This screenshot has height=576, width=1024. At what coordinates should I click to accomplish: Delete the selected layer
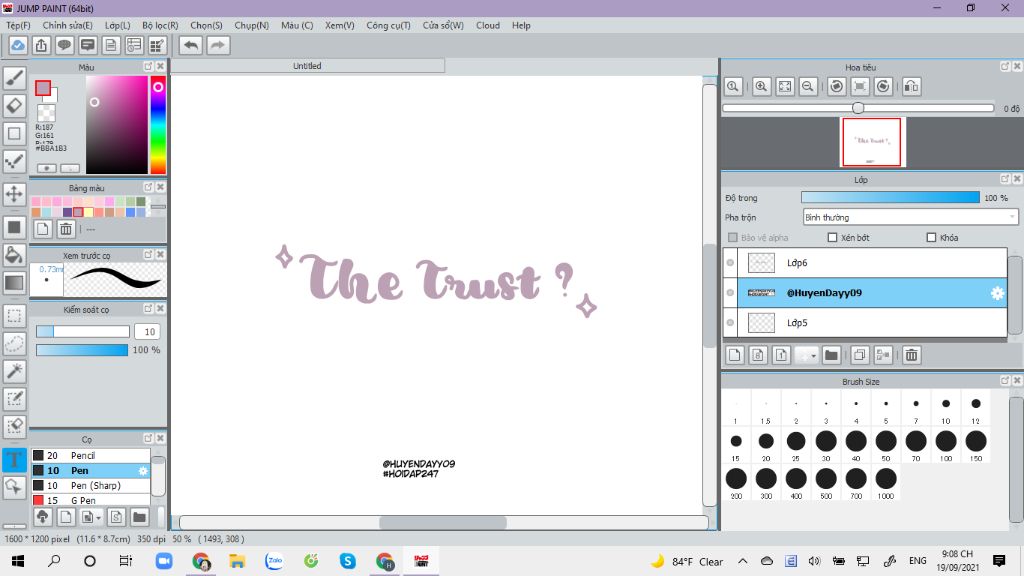click(911, 355)
